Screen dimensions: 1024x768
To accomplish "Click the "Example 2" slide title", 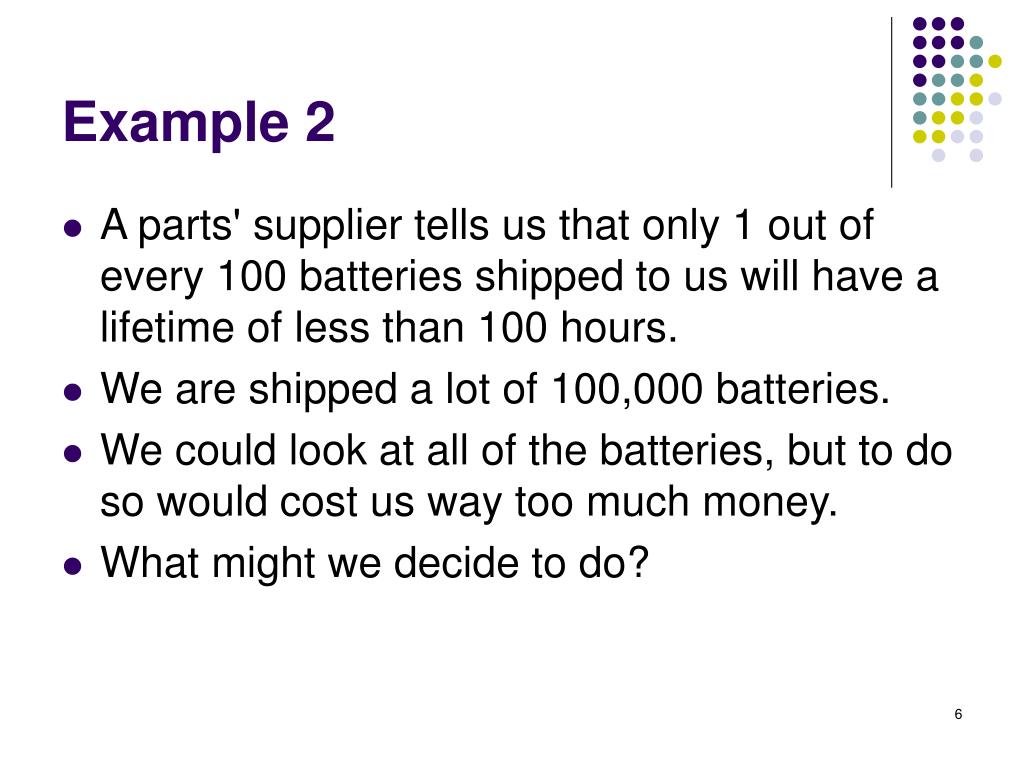I will click(x=199, y=122).
